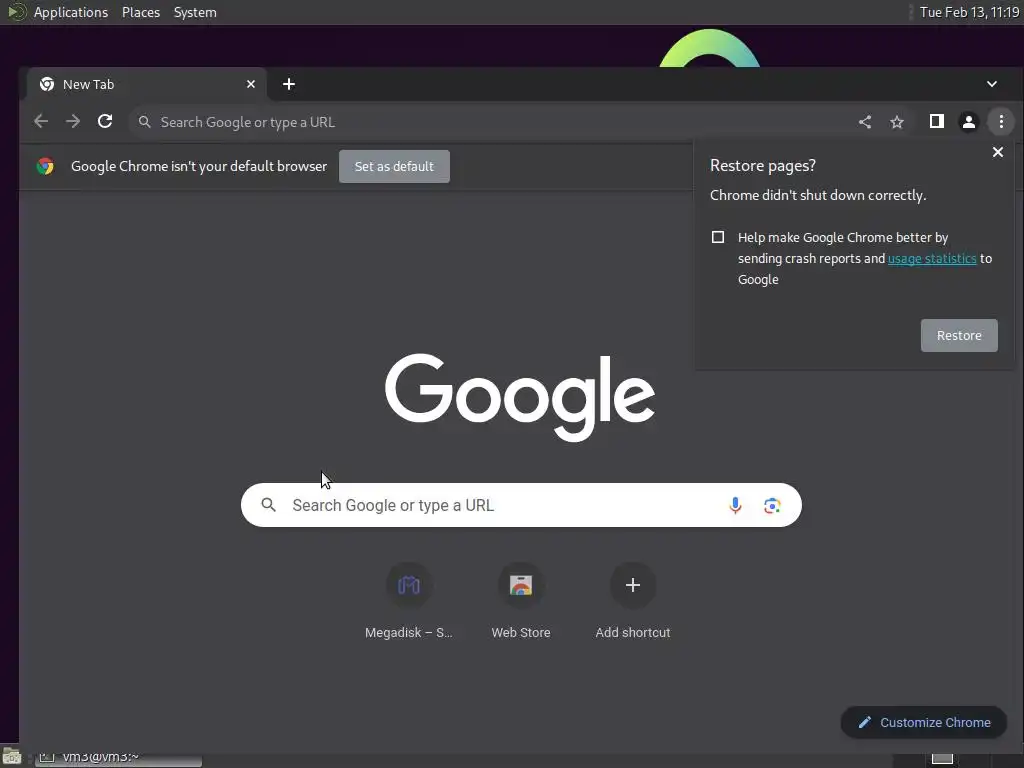
Task: Expand the tab search dropdown chevron
Action: [x=992, y=84]
